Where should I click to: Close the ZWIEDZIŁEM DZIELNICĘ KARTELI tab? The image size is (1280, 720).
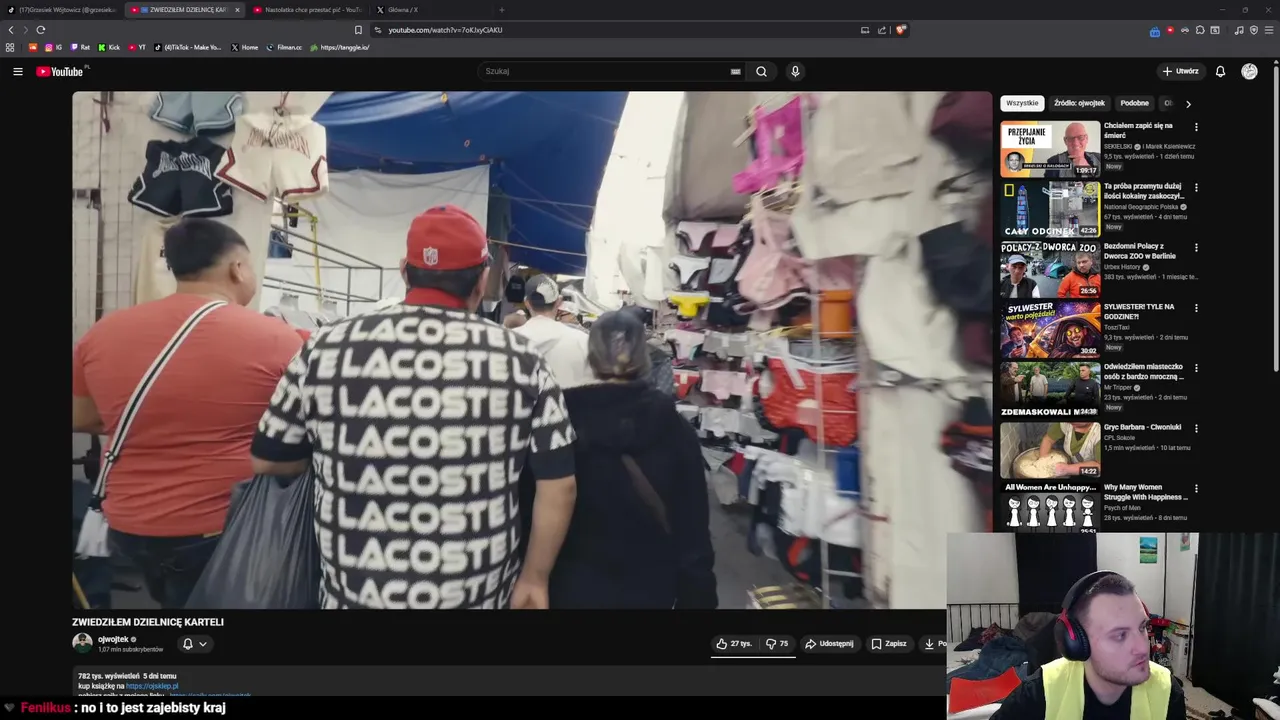(237, 10)
